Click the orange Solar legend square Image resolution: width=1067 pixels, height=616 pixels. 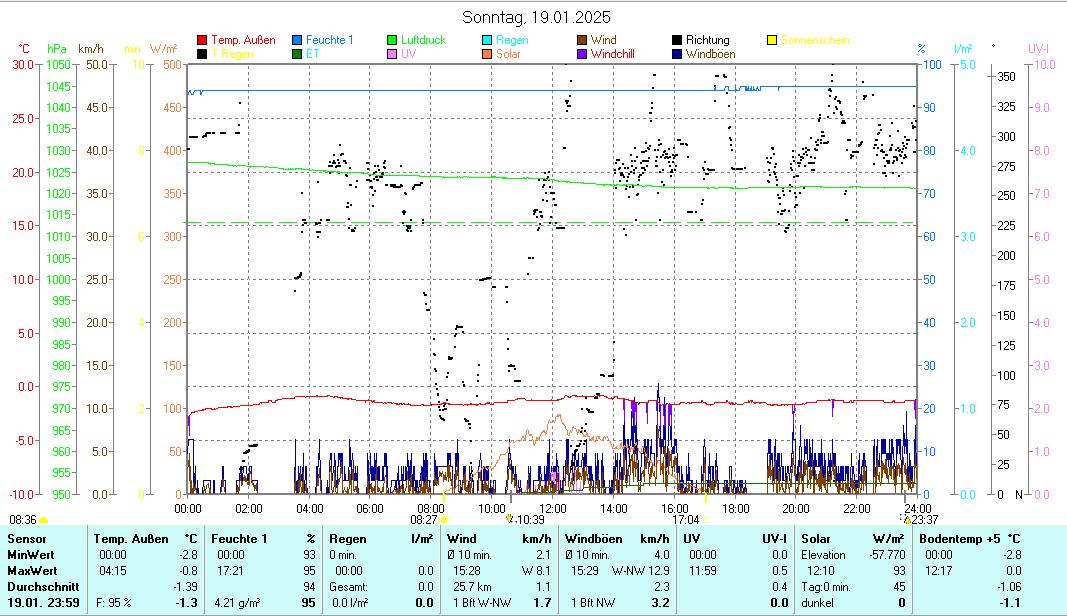[x=487, y=54]
